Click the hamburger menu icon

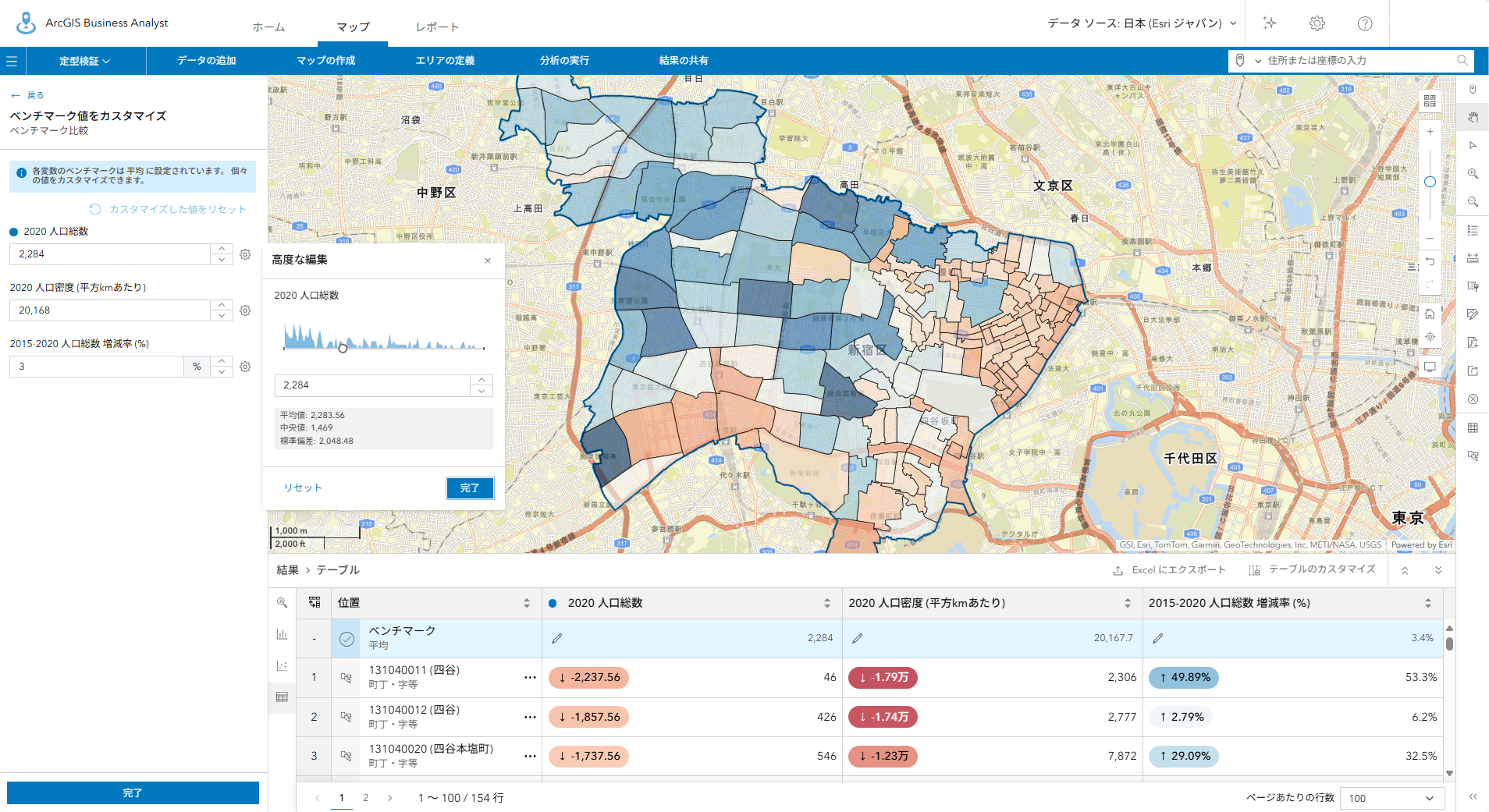pos(12,61)
